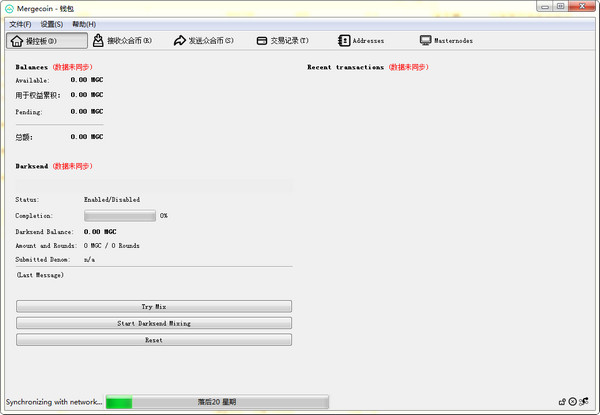This screenshot has width=600, height=415.
Task: Open the 交易记录 transactions tab
Action: click(282, 41)
